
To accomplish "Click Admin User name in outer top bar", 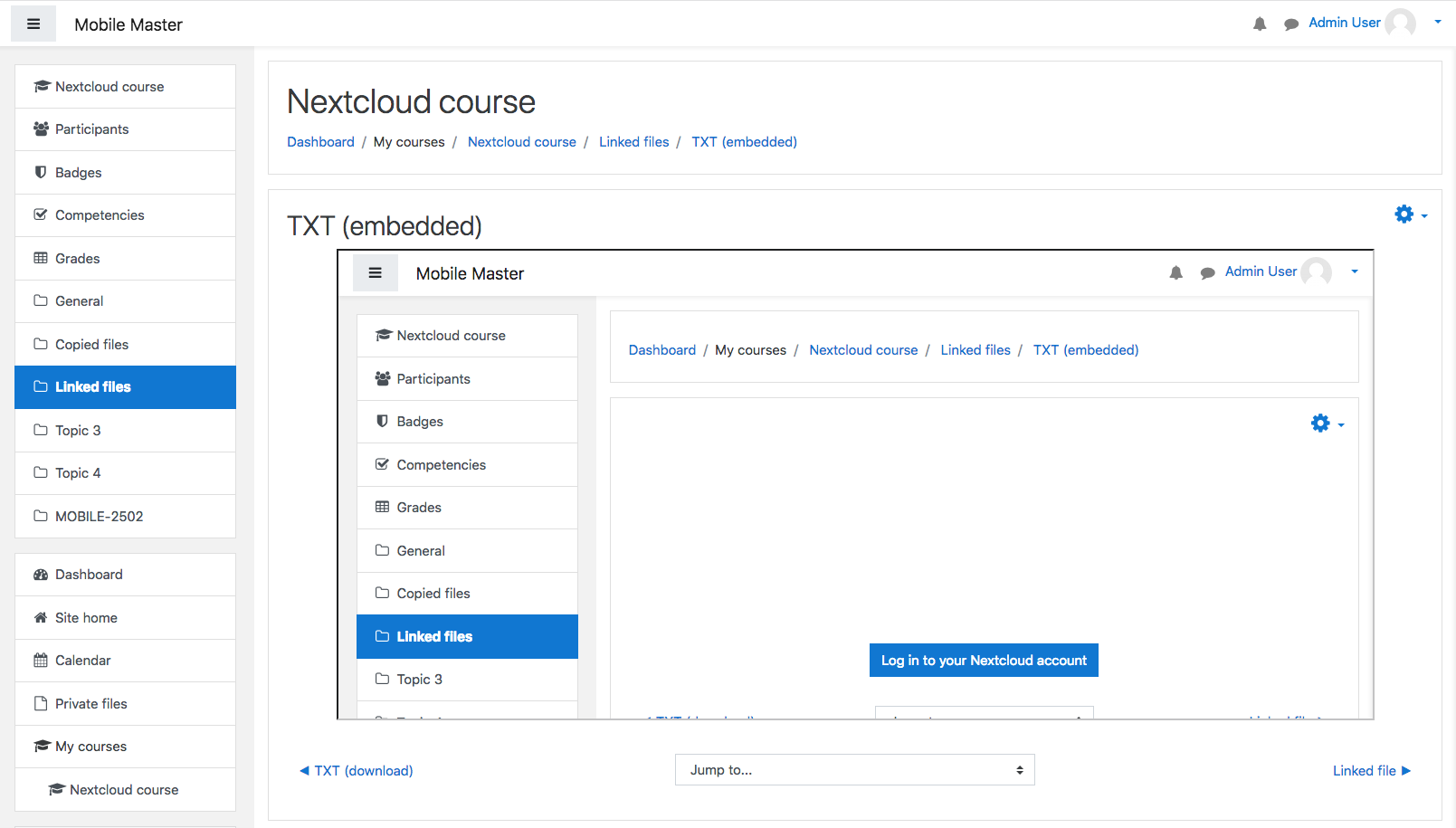I will click(x=1345, y=23).
